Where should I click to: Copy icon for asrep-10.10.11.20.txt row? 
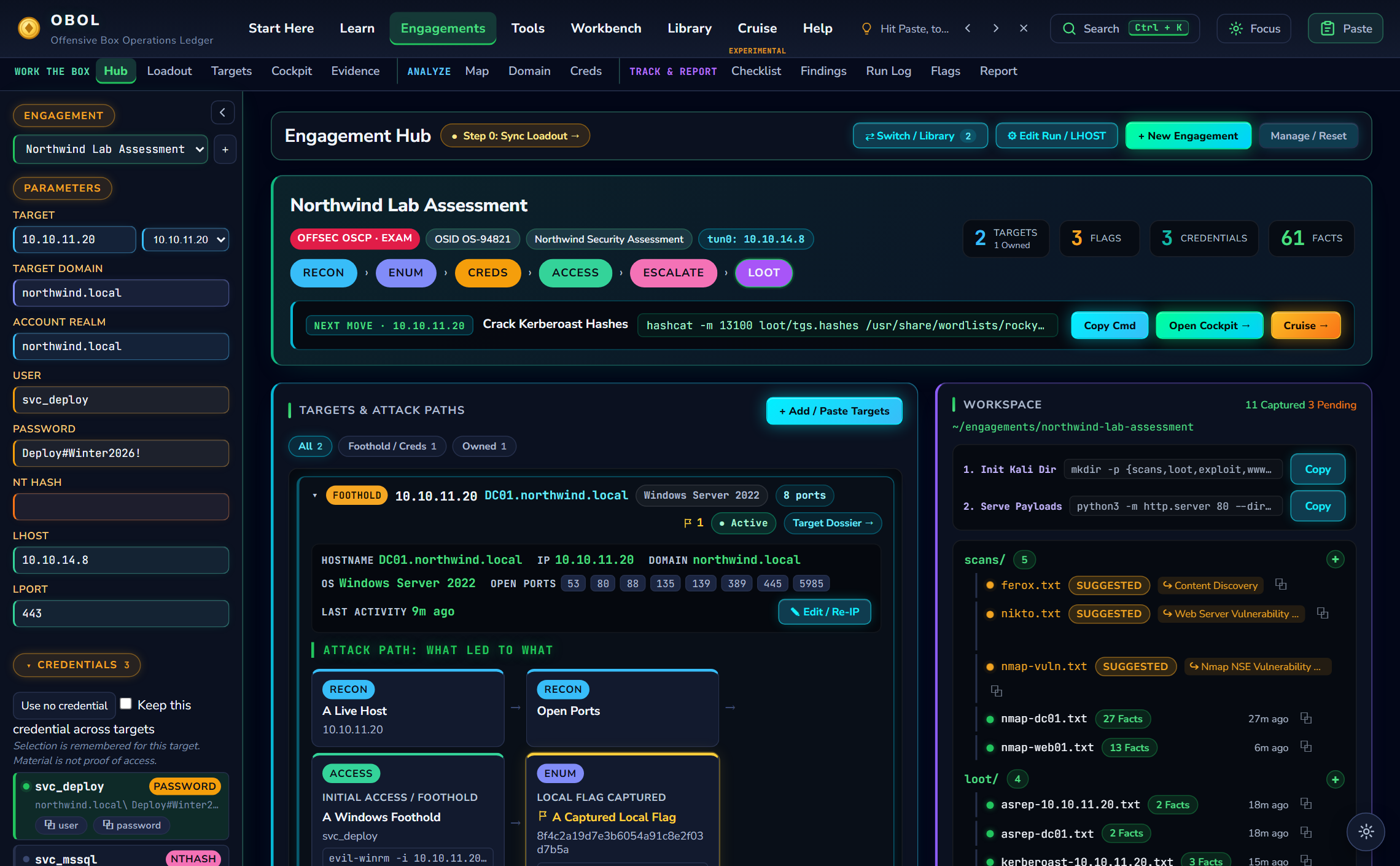pos(1306,804)
